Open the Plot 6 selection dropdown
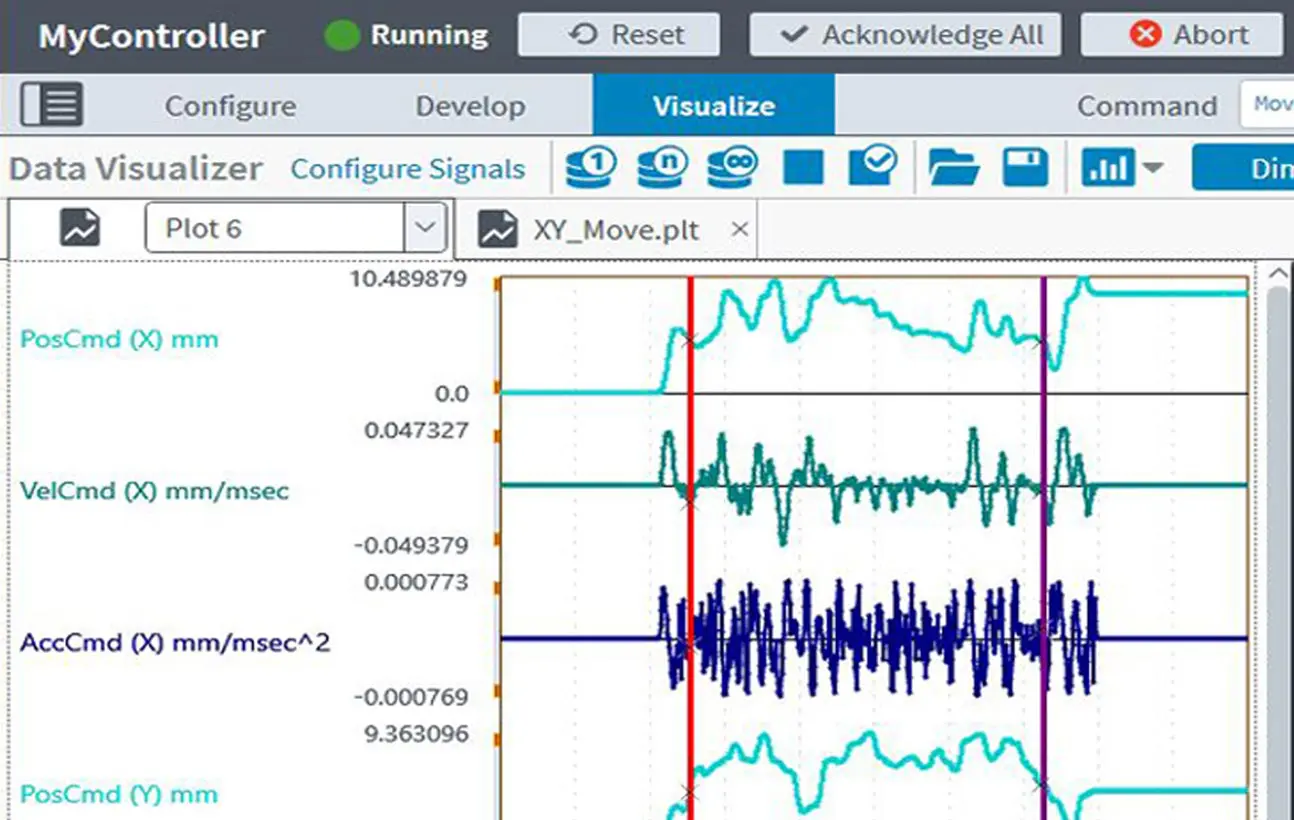Viewport: 1294px width, 820px height. point(424,228)
